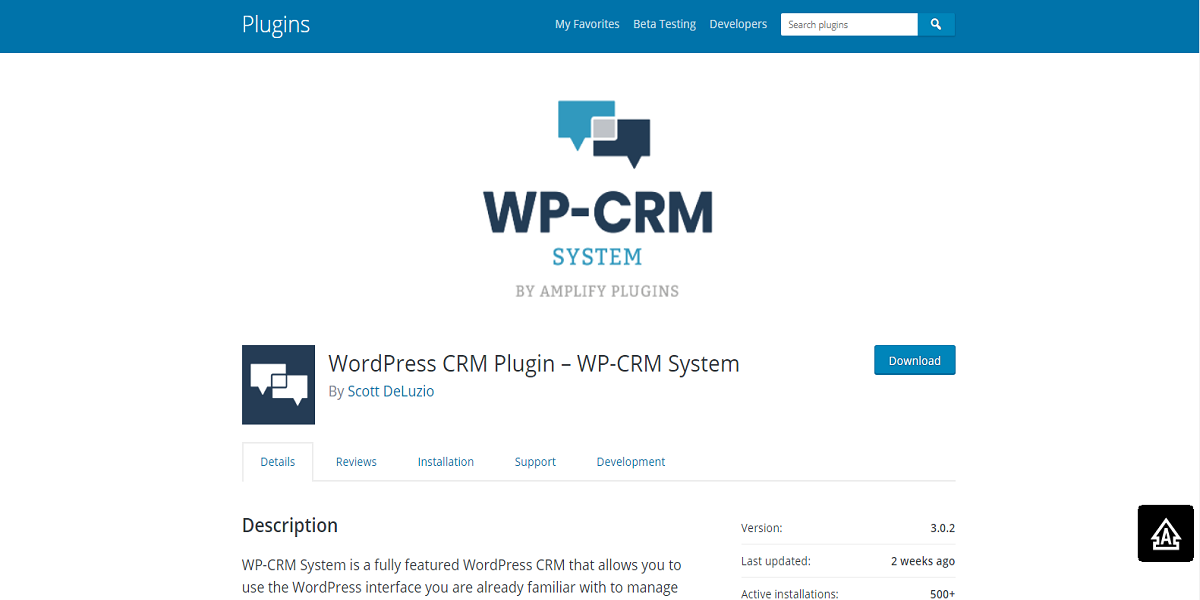Click the Active installations 500+ value
Viewport: 1200px width, 600px height.
[941, 594]
